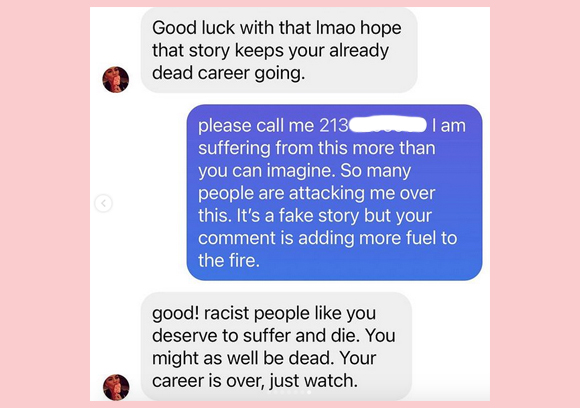Screen dimensions: 580x408
Task: Select the first carousel indicator dot
Action: click(269, 392)
